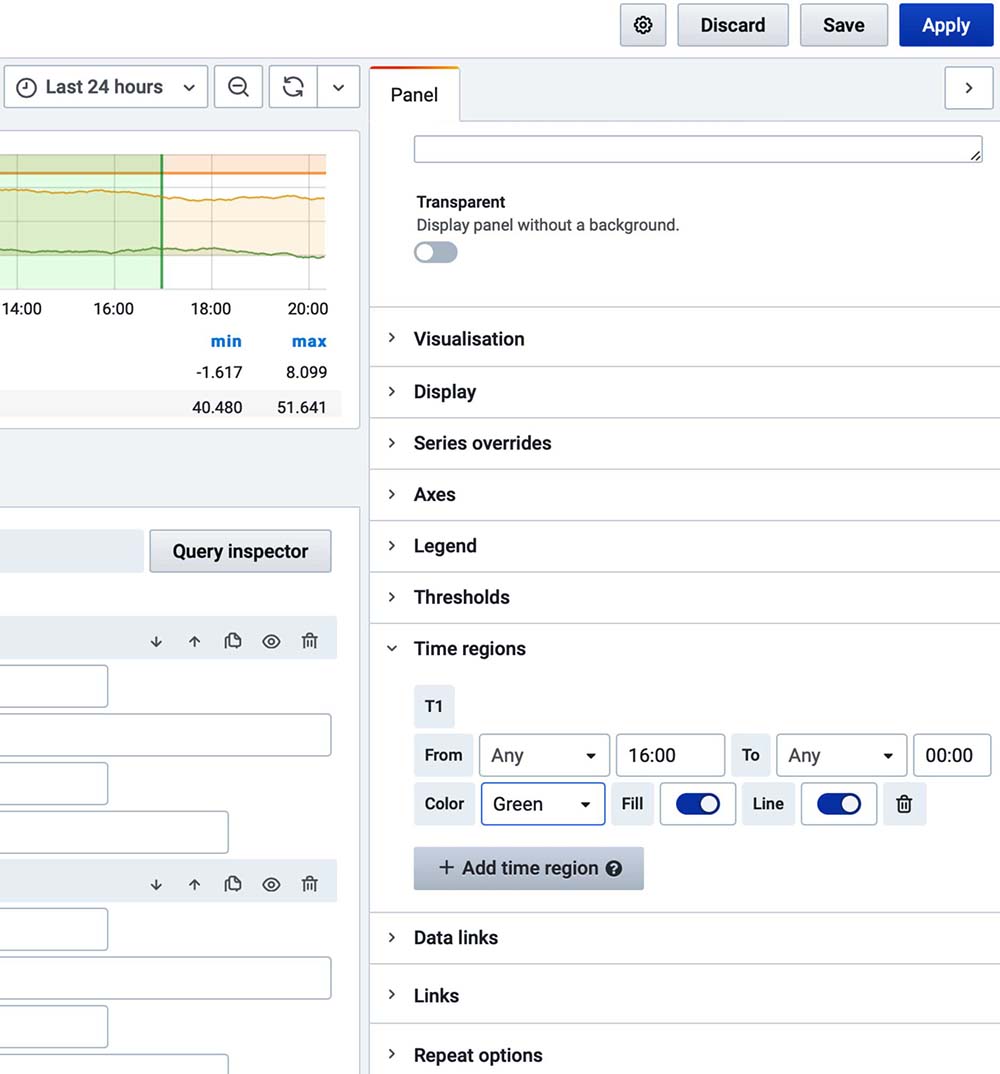The height and width of the screenshot is (1074, 1000).
Task: Expand the Series overrides section
Action: click(482, 443)
